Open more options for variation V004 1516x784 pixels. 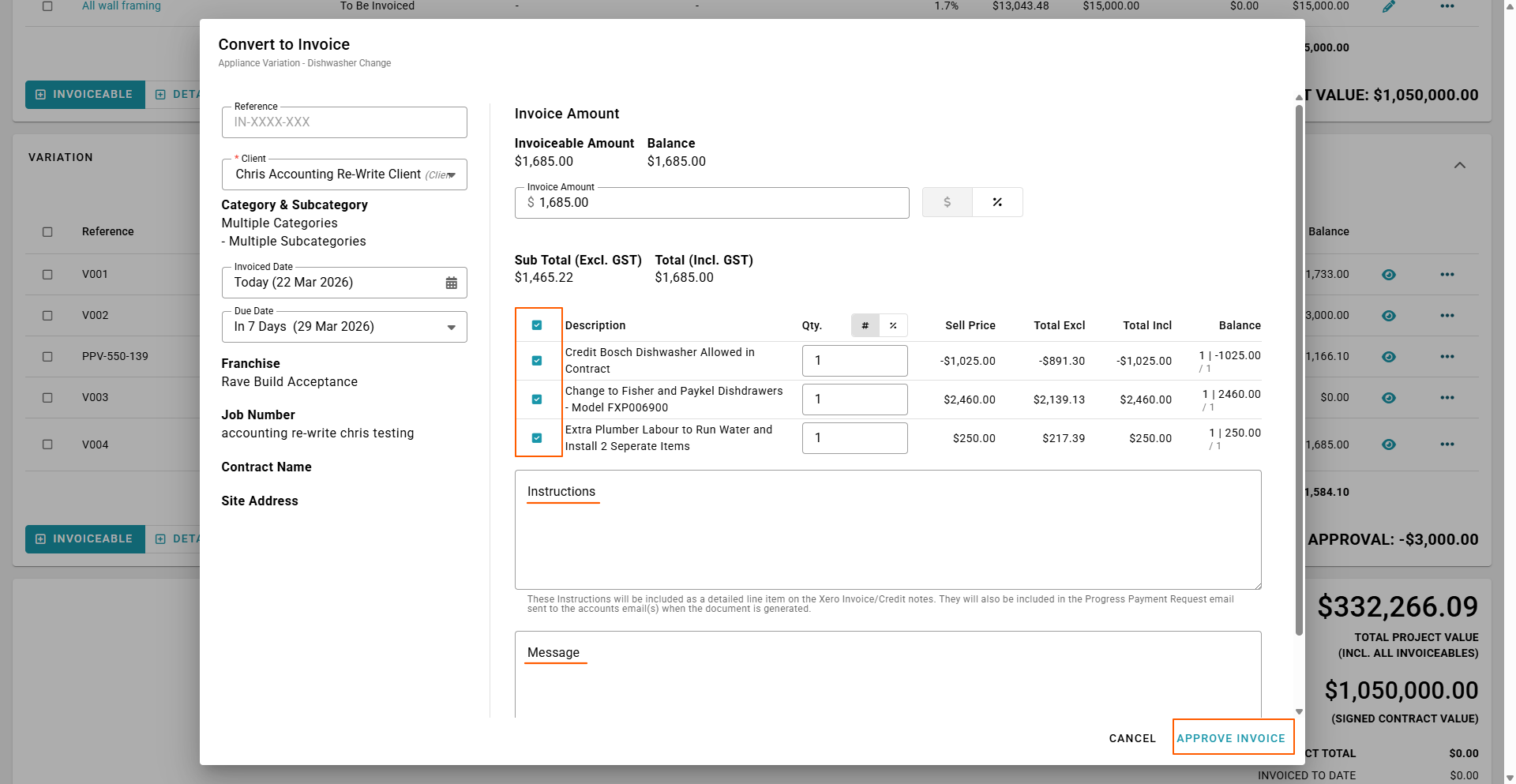click(1447, 445)
